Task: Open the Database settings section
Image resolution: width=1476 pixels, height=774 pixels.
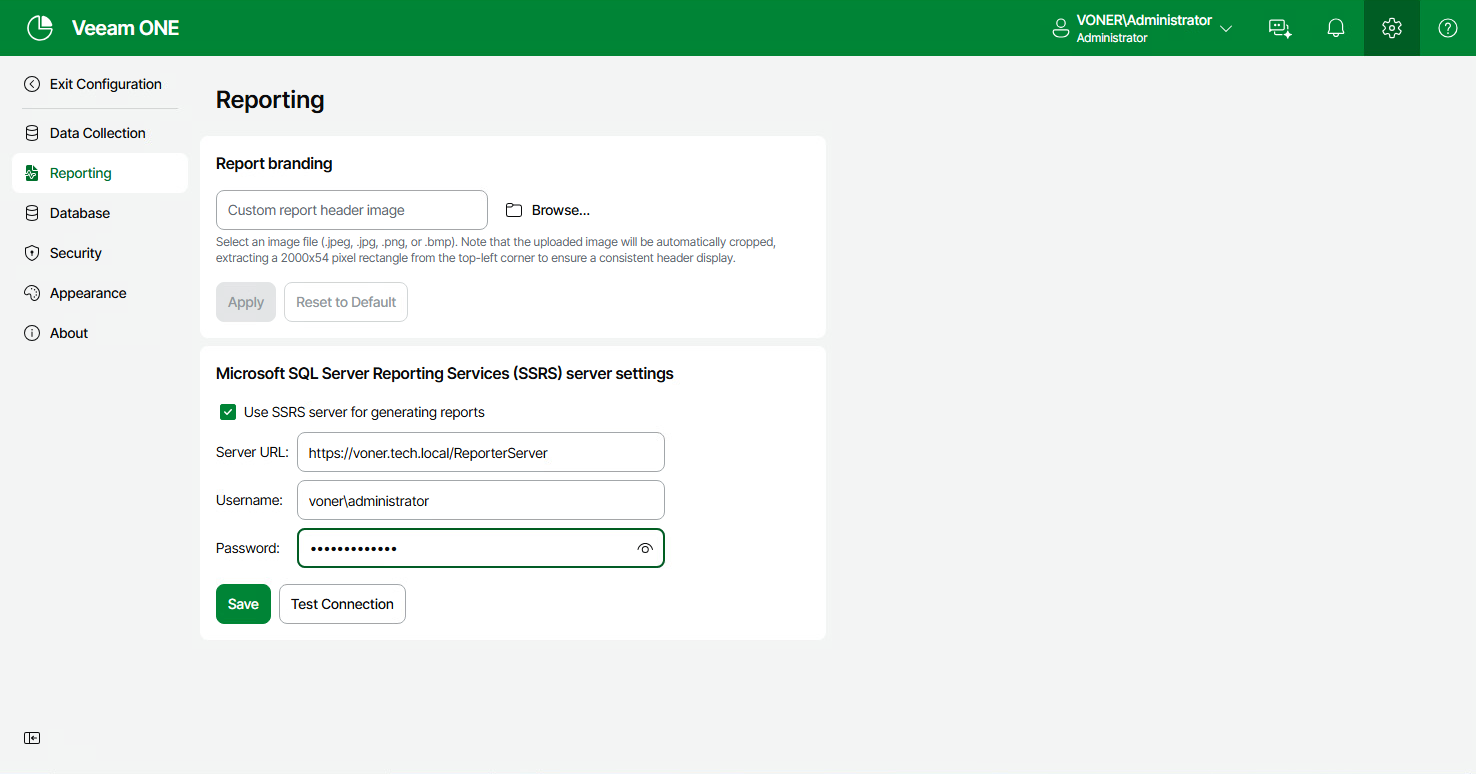Action: (x=99, y=213)
